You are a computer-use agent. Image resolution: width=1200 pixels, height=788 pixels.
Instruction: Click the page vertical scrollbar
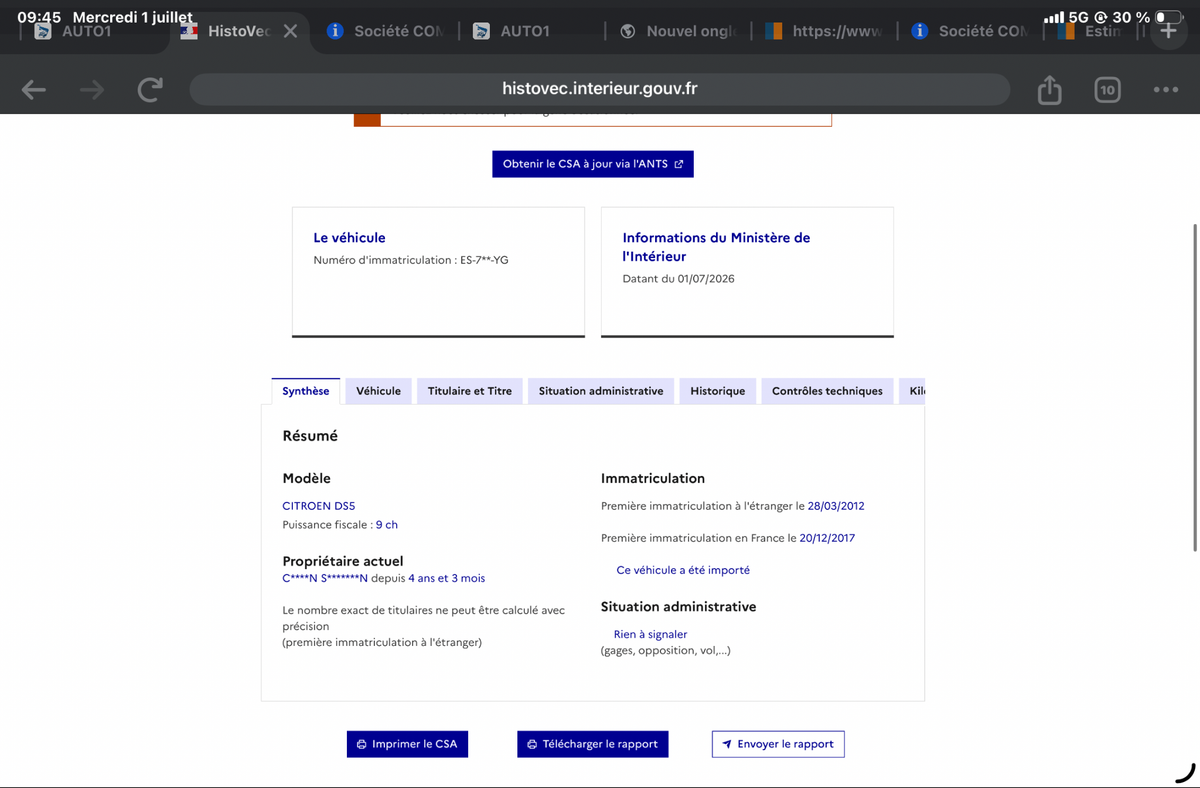click(1195, 386)
